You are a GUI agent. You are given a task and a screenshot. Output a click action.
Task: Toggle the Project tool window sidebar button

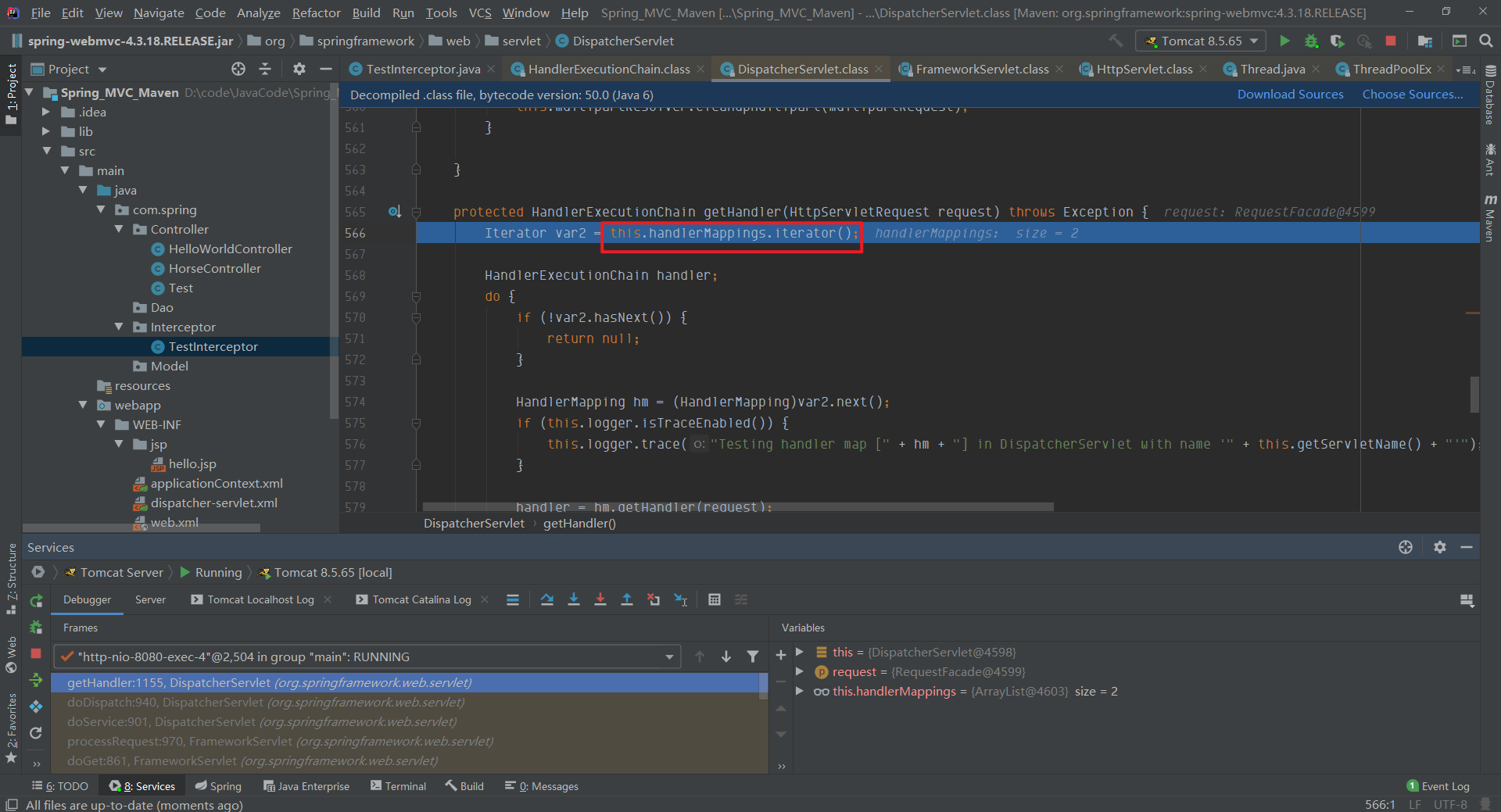point(11,92)
